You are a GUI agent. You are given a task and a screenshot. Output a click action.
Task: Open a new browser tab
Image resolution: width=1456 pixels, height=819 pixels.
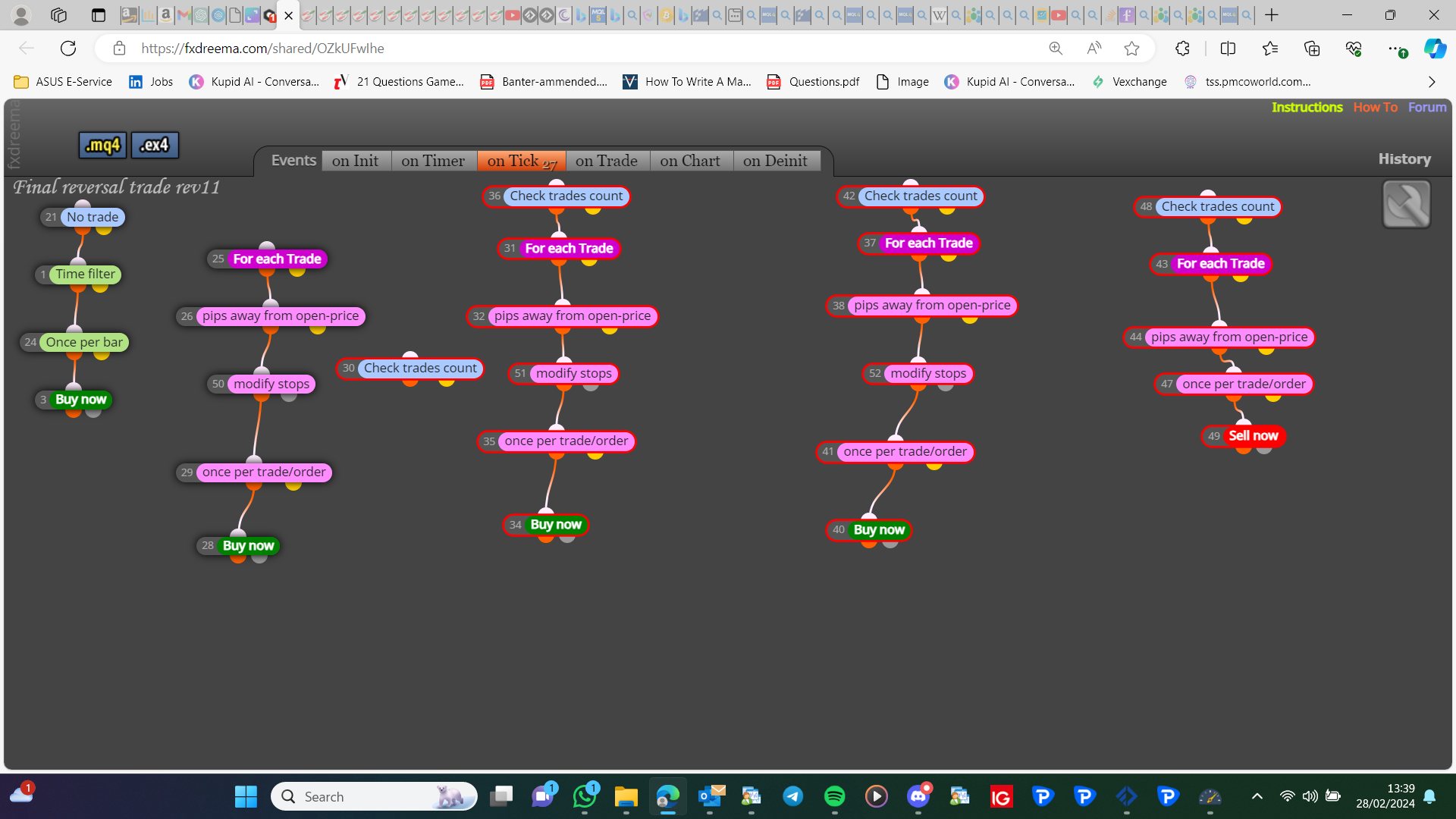(1272, 15)
